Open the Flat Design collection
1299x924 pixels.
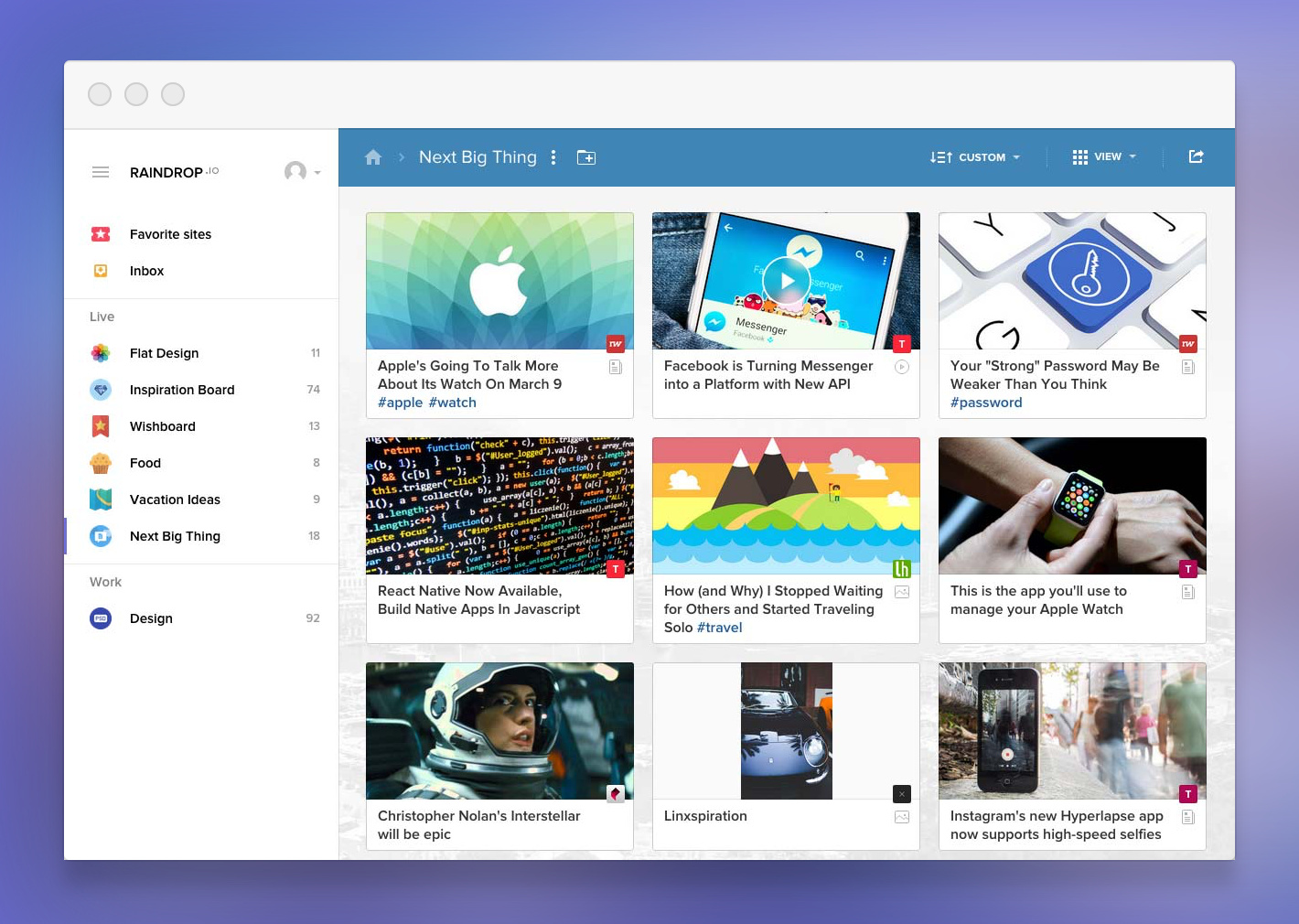pyautogui.click(x=201, y=353)
